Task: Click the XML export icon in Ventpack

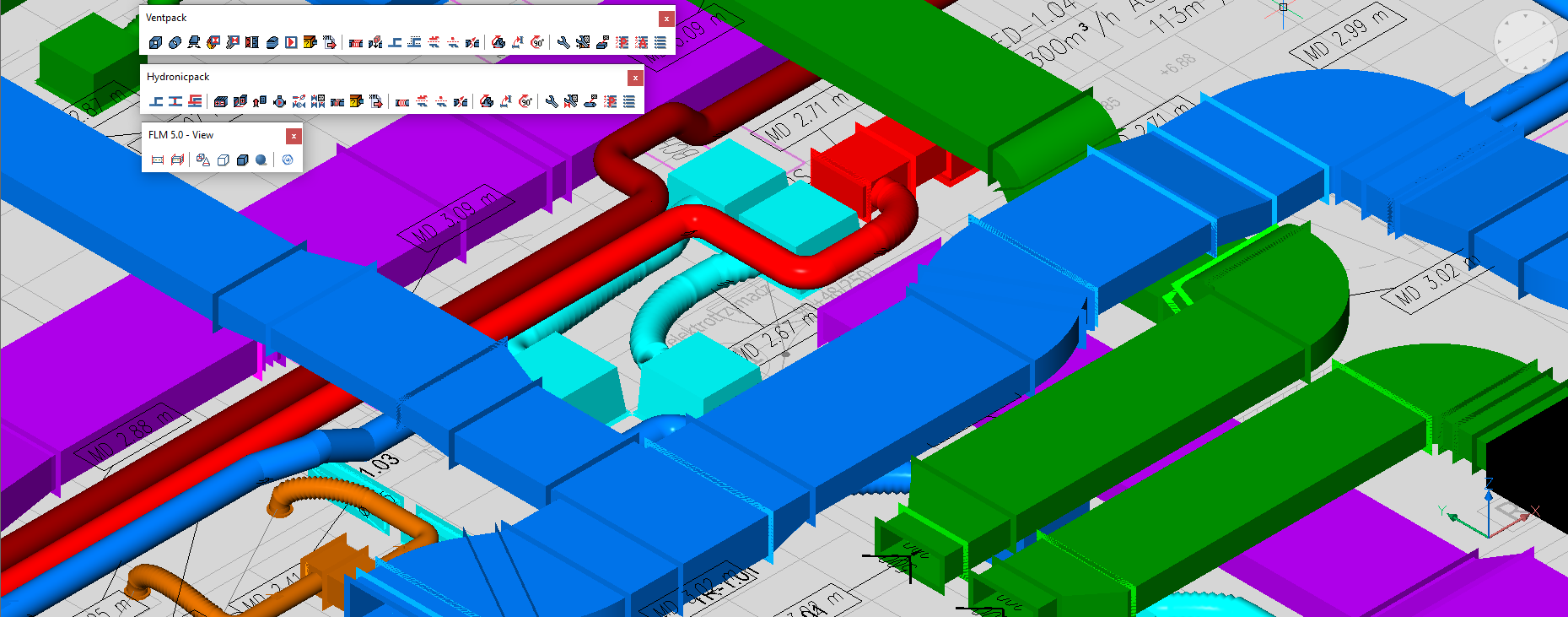Action: 330,42
